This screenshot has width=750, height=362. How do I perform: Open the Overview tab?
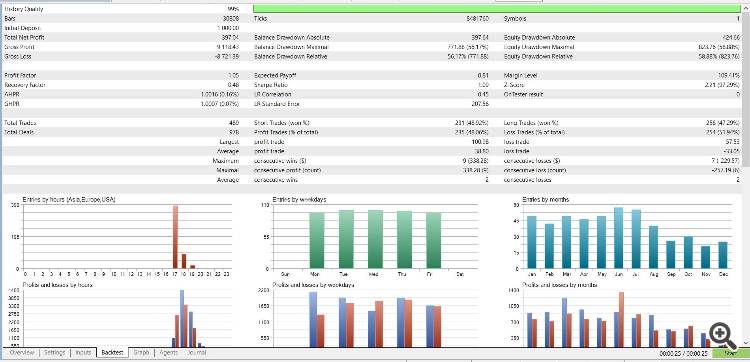[x=22, y=353]
